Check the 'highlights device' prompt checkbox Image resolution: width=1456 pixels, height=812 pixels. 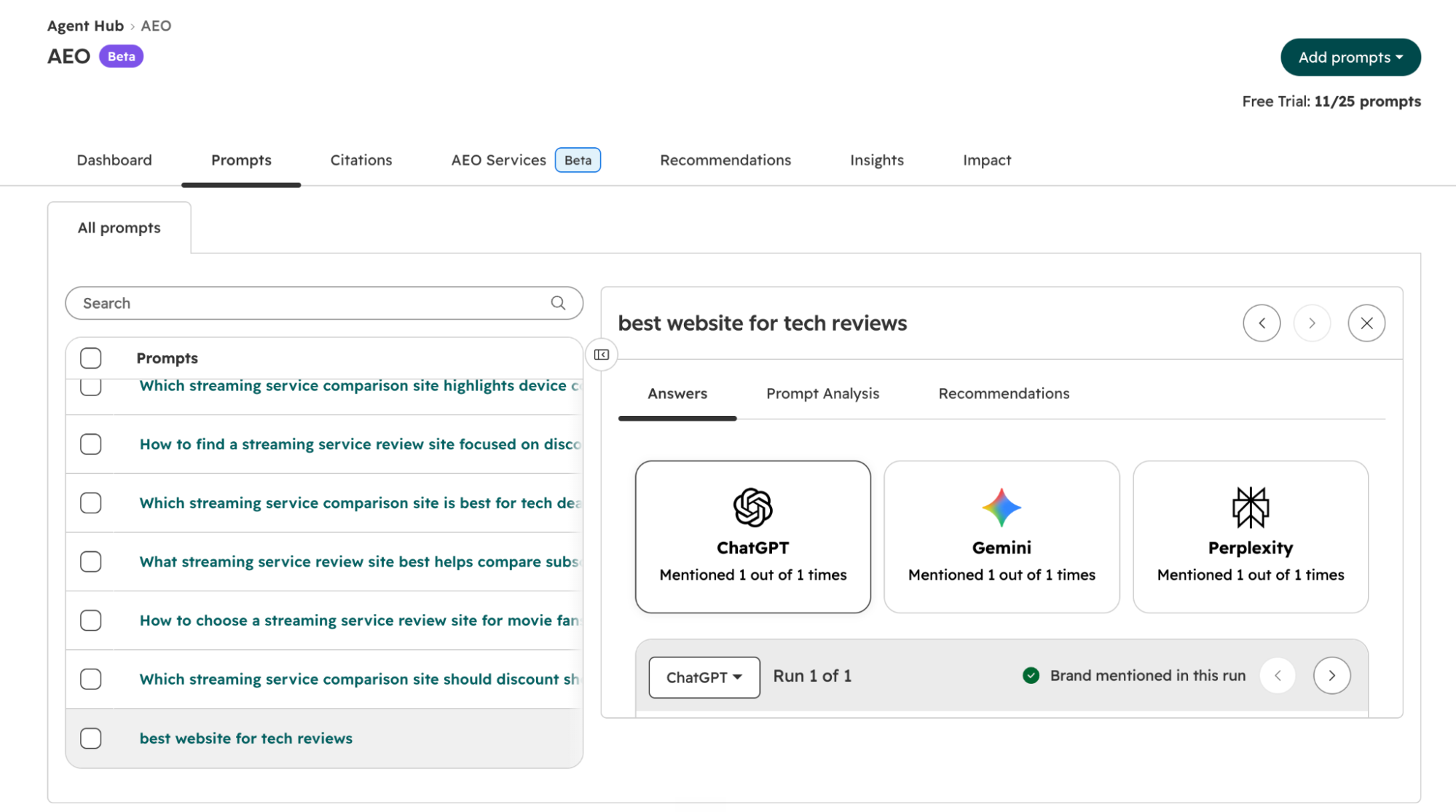[x=91, y=387]
